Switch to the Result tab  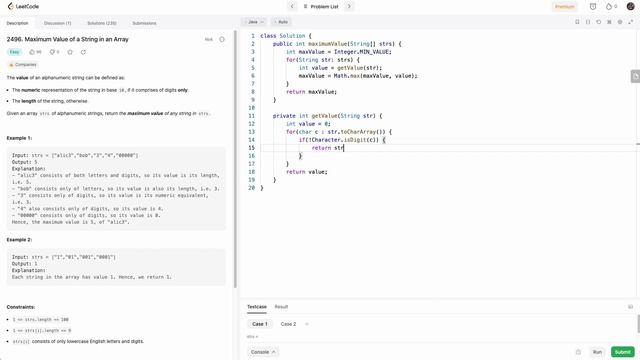281,307
